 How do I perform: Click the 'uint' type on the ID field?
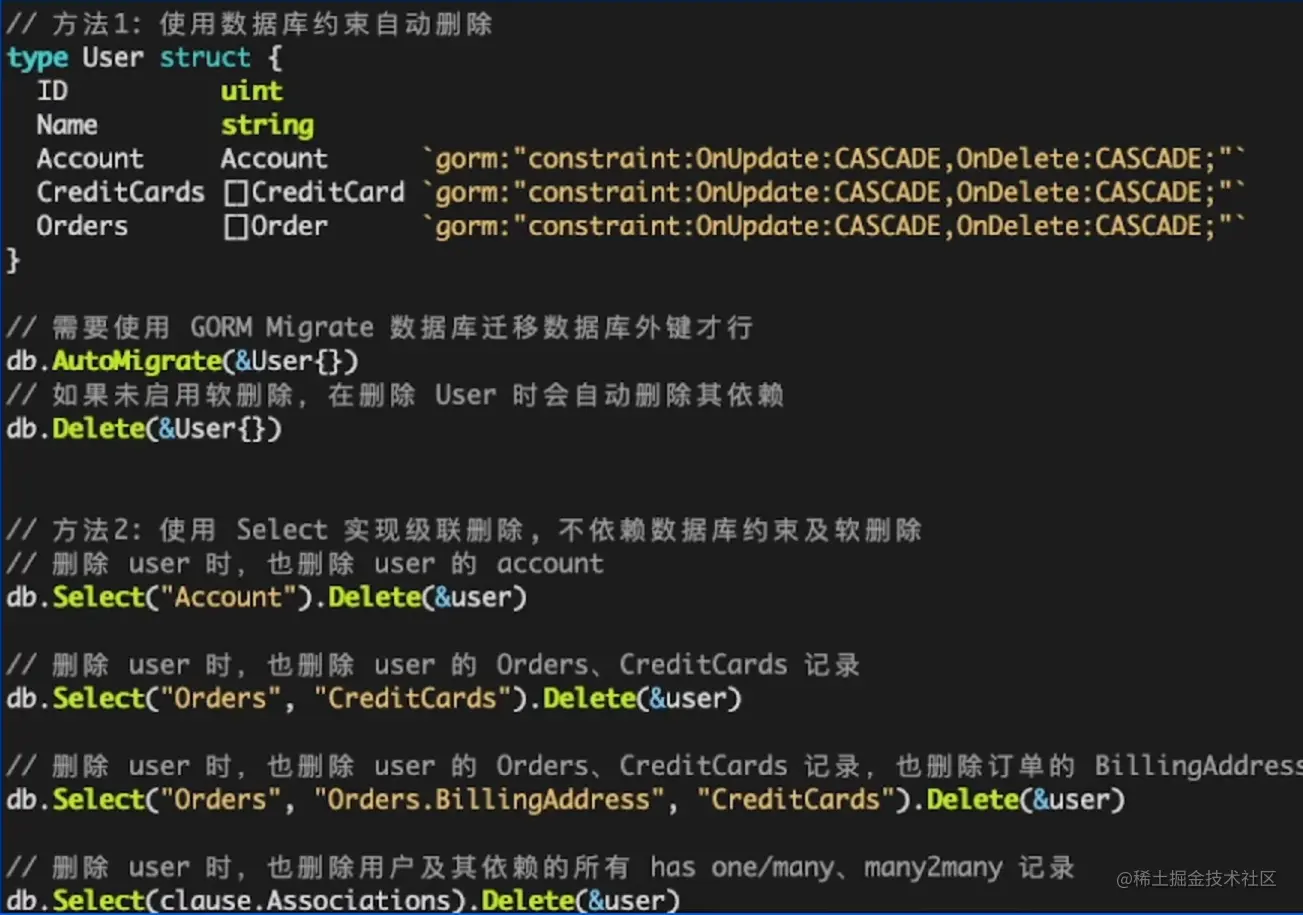[252, 91]
